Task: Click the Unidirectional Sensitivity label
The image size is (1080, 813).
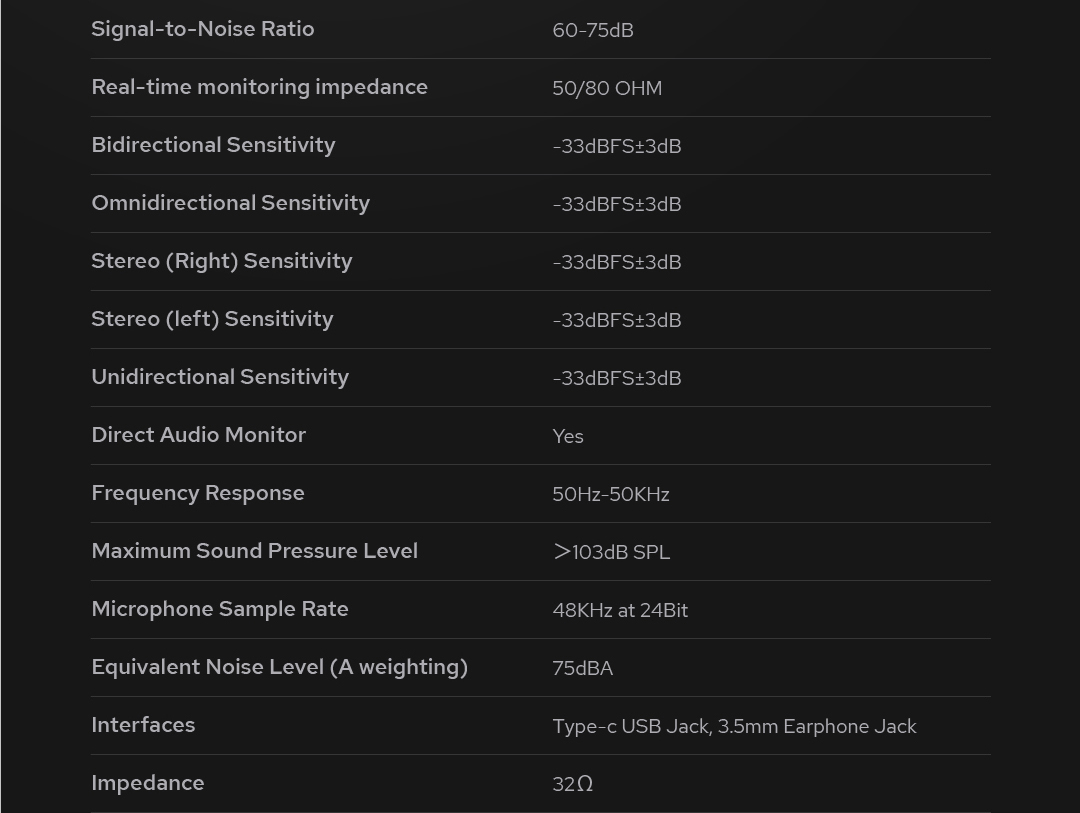Action: point(220,377)
